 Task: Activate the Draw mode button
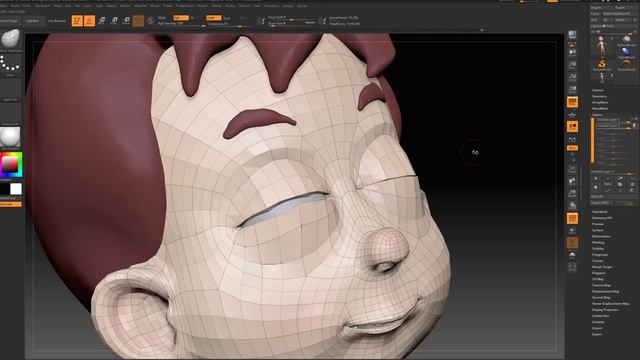89,21
